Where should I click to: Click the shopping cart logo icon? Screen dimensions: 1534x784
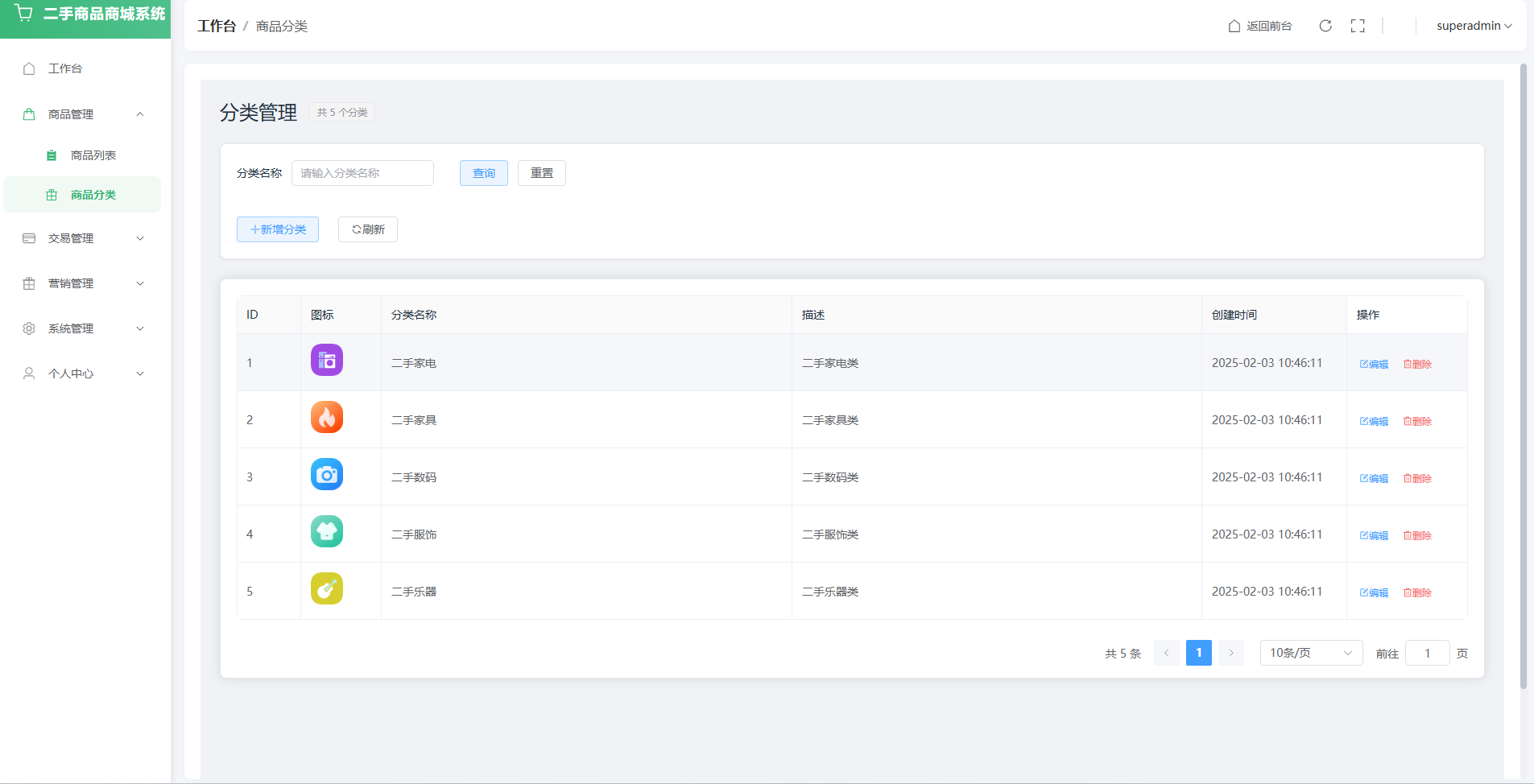tap(24, 14)
